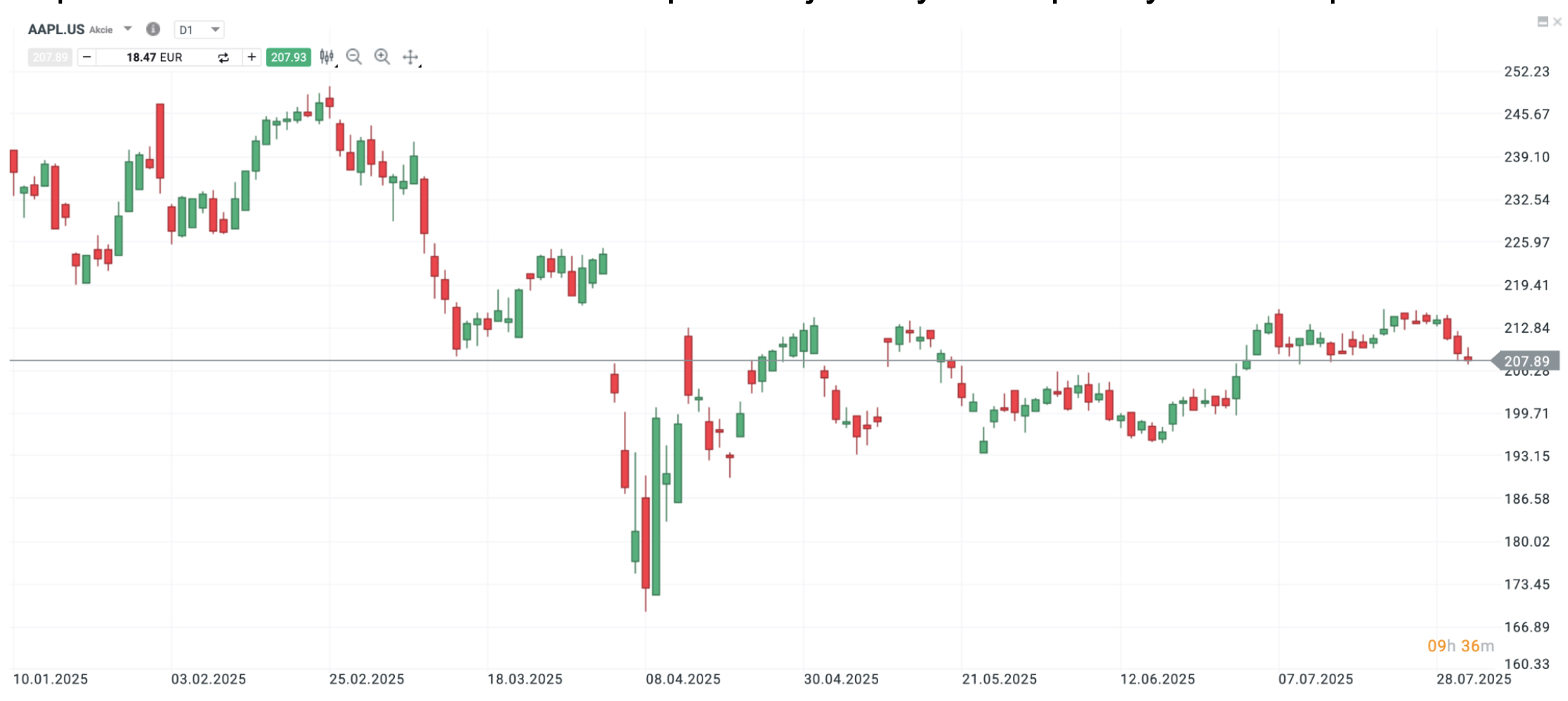Decrease trade volume with minus button
1568x701 pixels.
tap(87, 57)
